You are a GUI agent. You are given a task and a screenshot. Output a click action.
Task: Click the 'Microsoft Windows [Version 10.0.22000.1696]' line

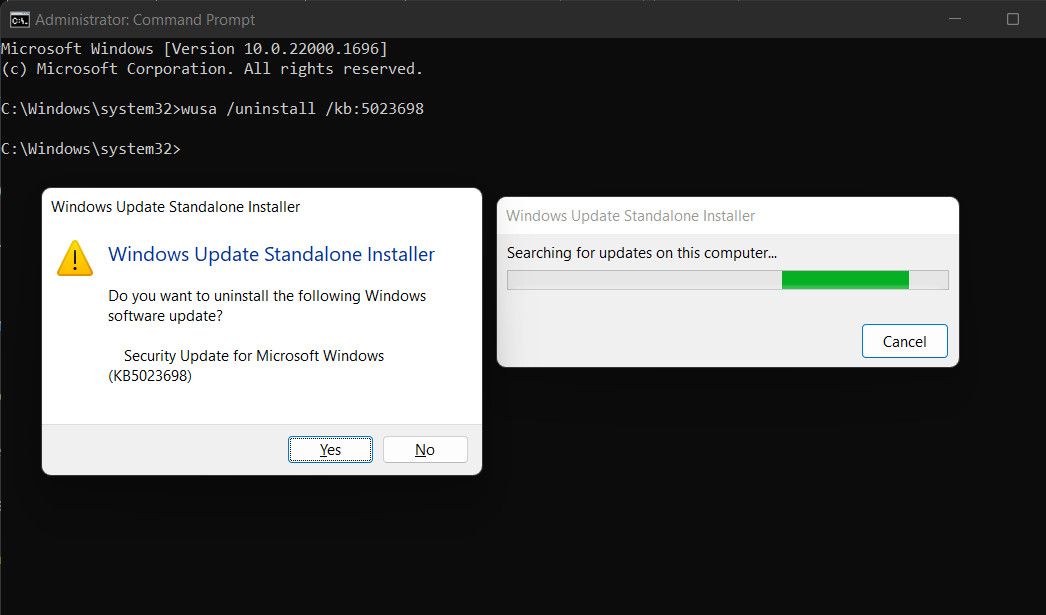(x=194, y=49)
